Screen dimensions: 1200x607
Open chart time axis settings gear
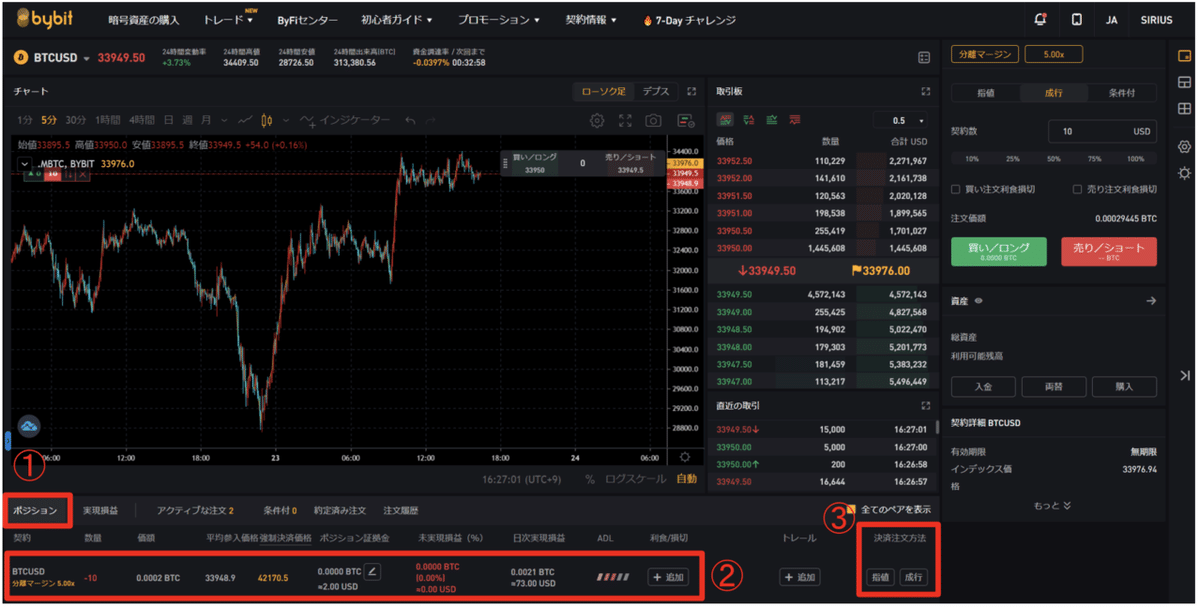684,457
